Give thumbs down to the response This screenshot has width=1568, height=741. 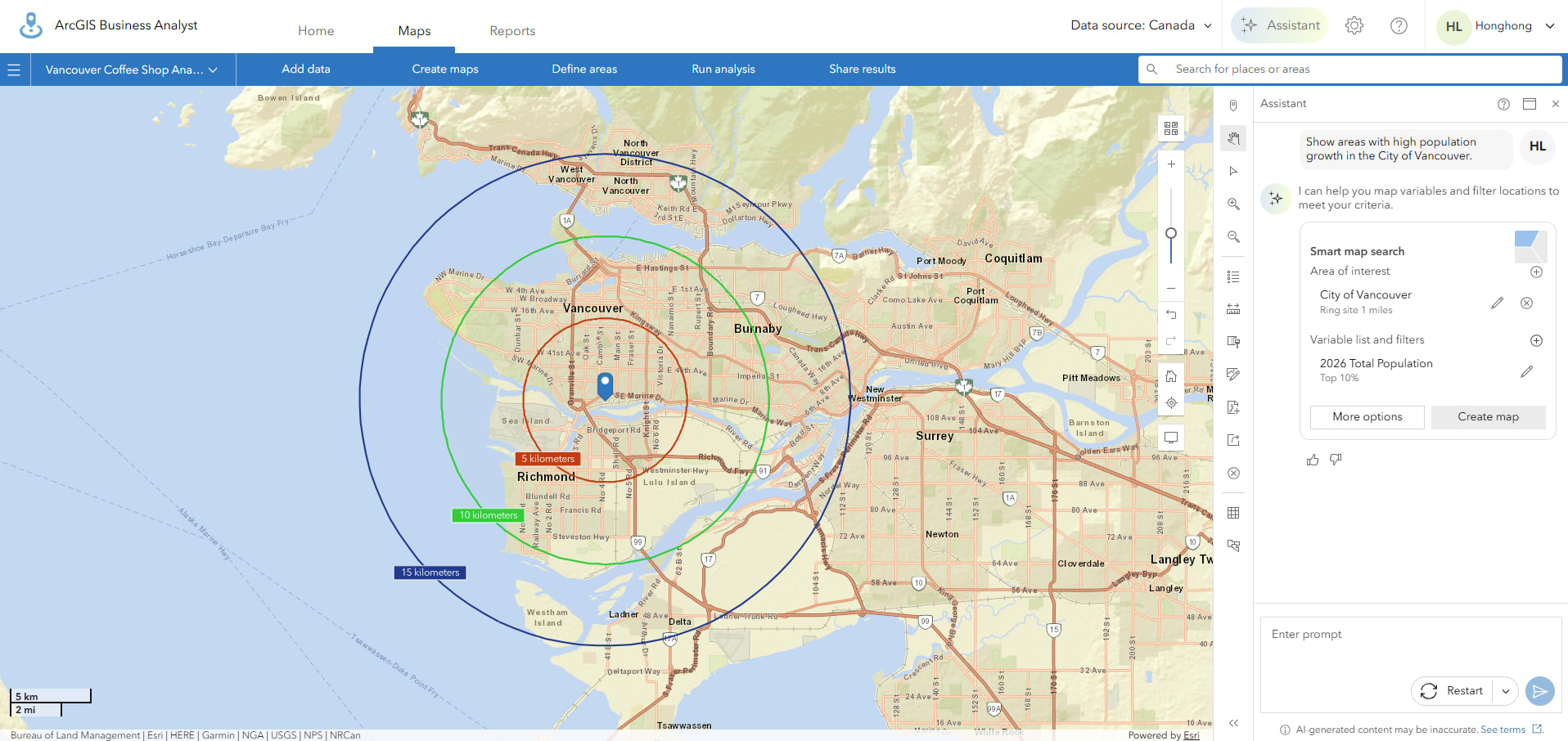tap(1336, 460)
